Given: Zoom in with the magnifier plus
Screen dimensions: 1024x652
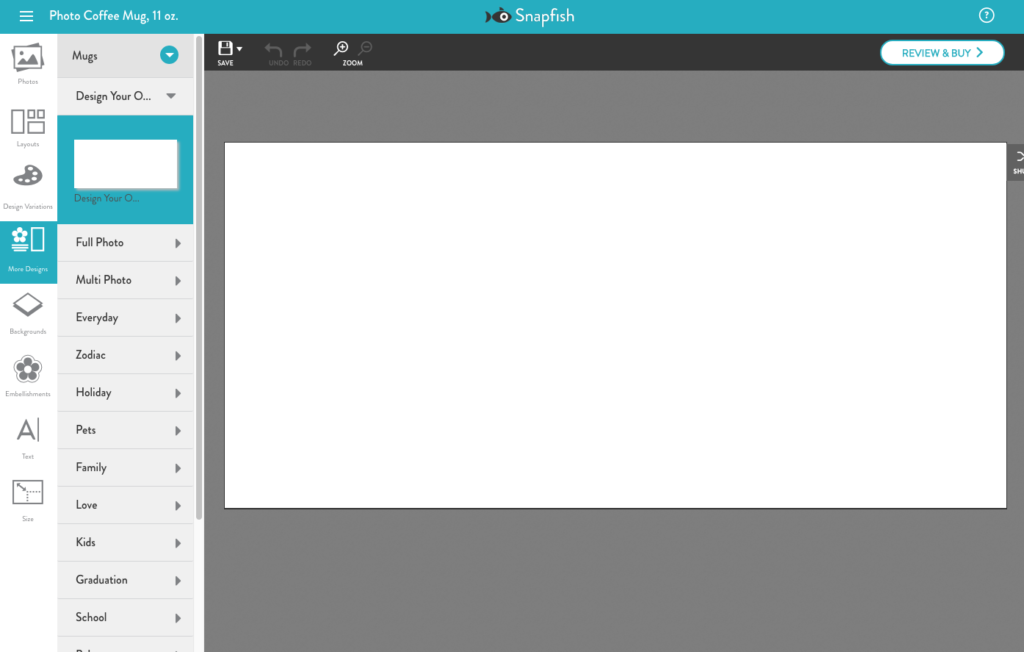Looking at the screenshot, I should (341, 48).
